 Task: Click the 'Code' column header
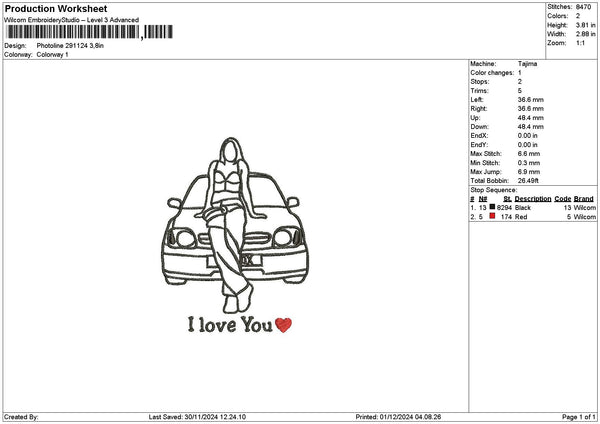coord(562,199)
